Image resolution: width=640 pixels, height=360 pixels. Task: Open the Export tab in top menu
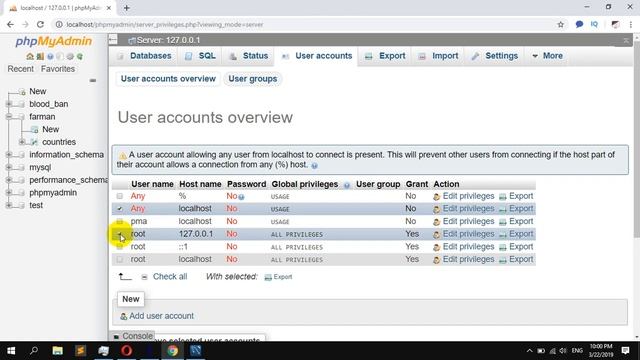[x=385, y=56]
